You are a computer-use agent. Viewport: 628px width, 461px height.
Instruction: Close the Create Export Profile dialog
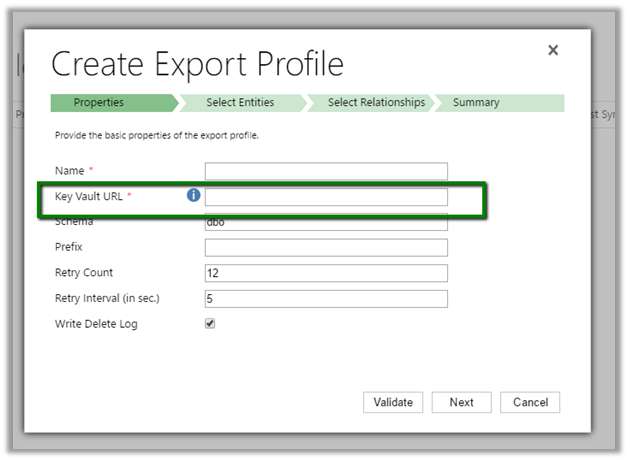553,50
